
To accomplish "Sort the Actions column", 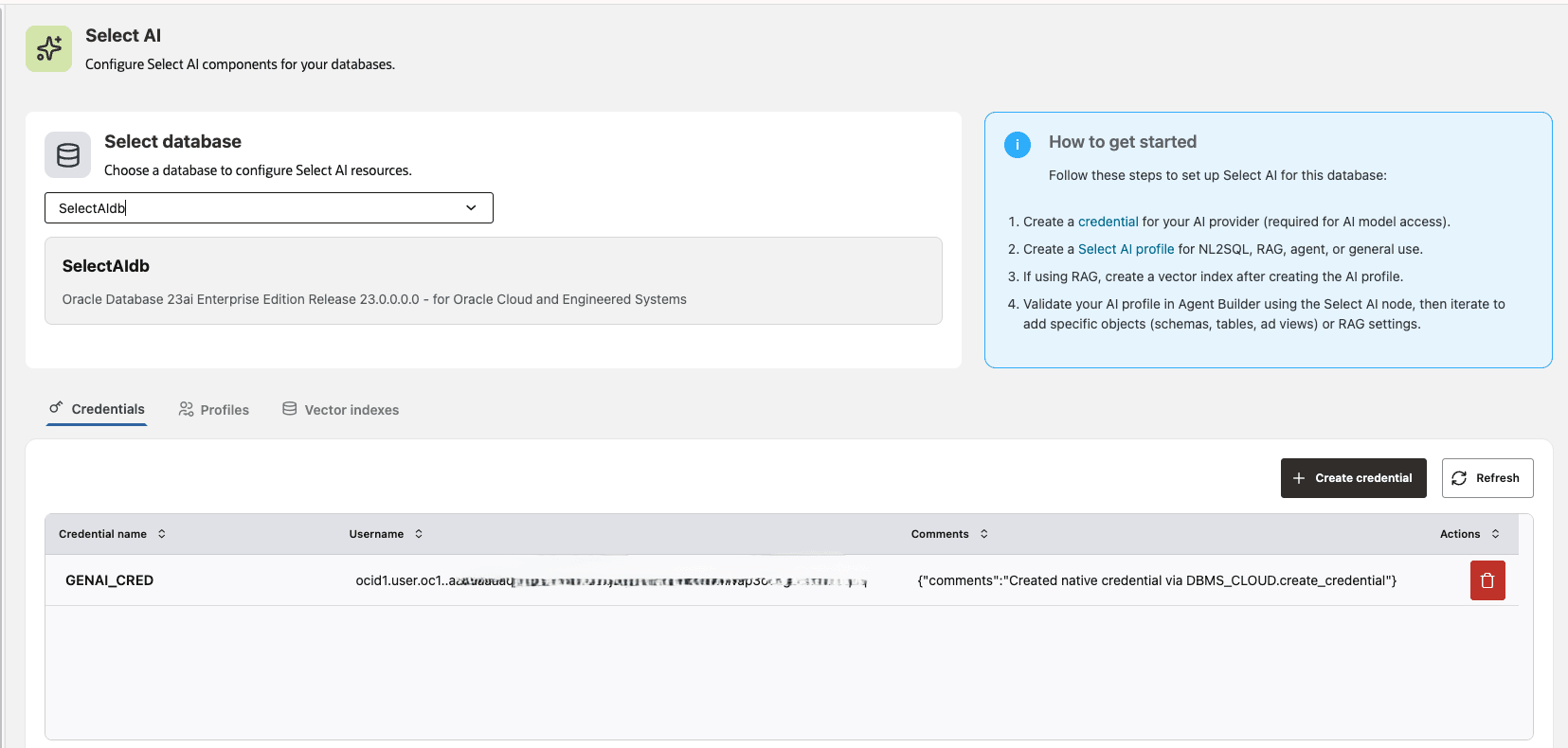I will [x=1495, y=534].
